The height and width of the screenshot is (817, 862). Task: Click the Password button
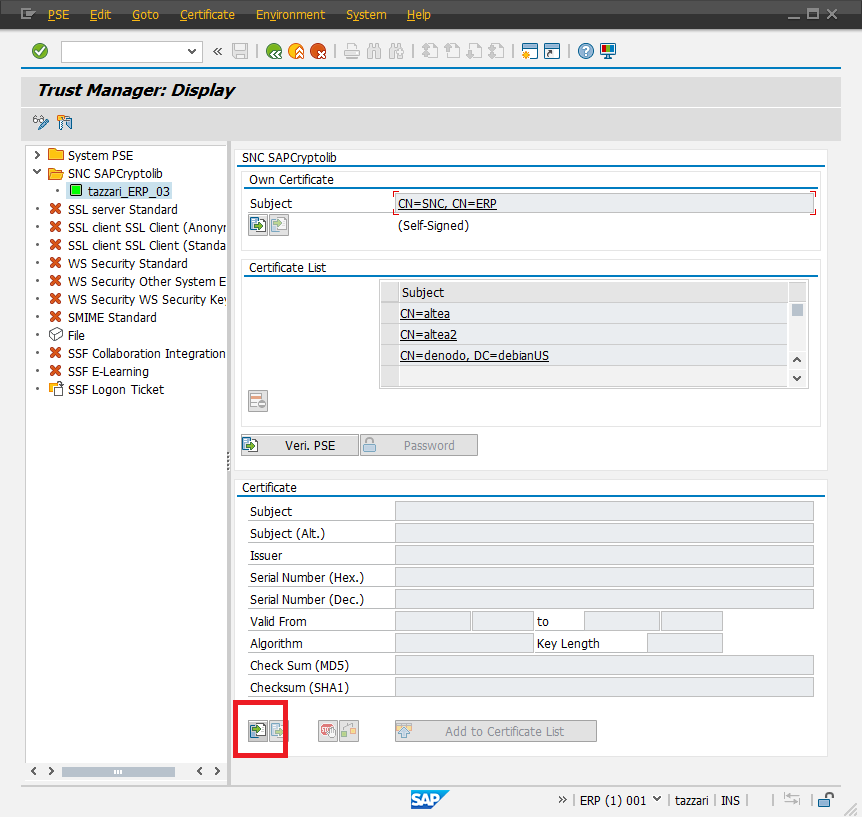point(419,445)
